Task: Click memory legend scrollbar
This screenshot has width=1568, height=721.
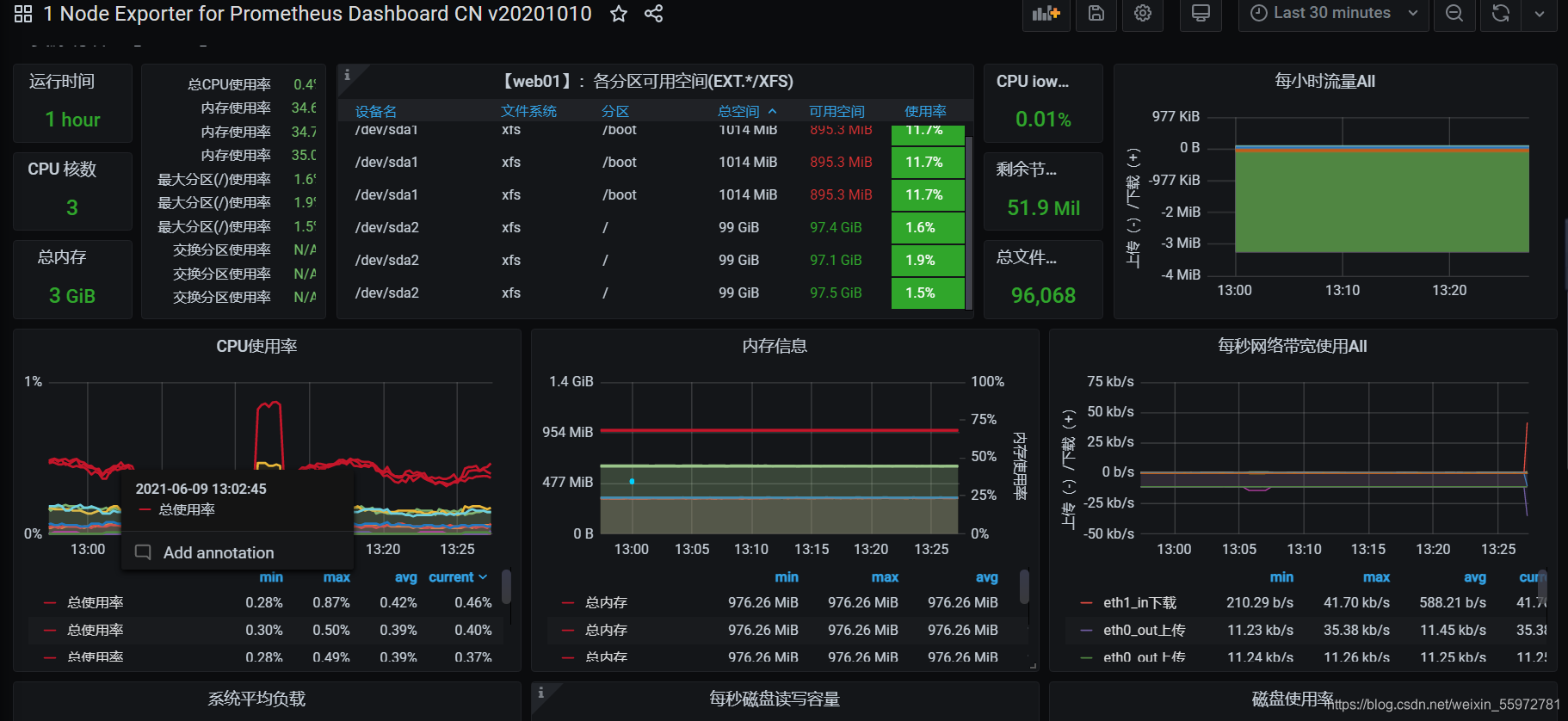Action: 1024,587
